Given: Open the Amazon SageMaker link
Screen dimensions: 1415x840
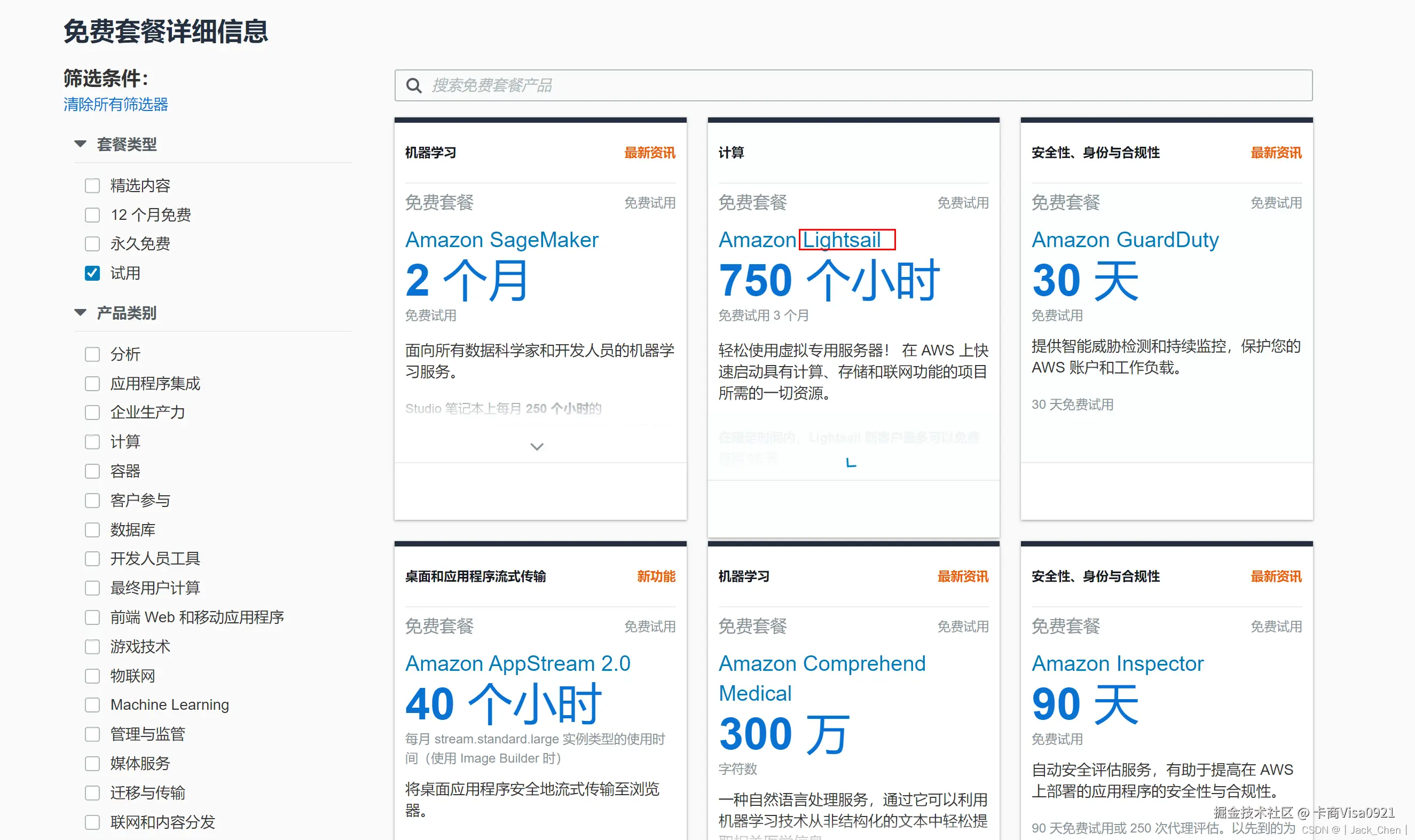Looking at the screenshot, I should pyautogui.click(x=502, y=240).
